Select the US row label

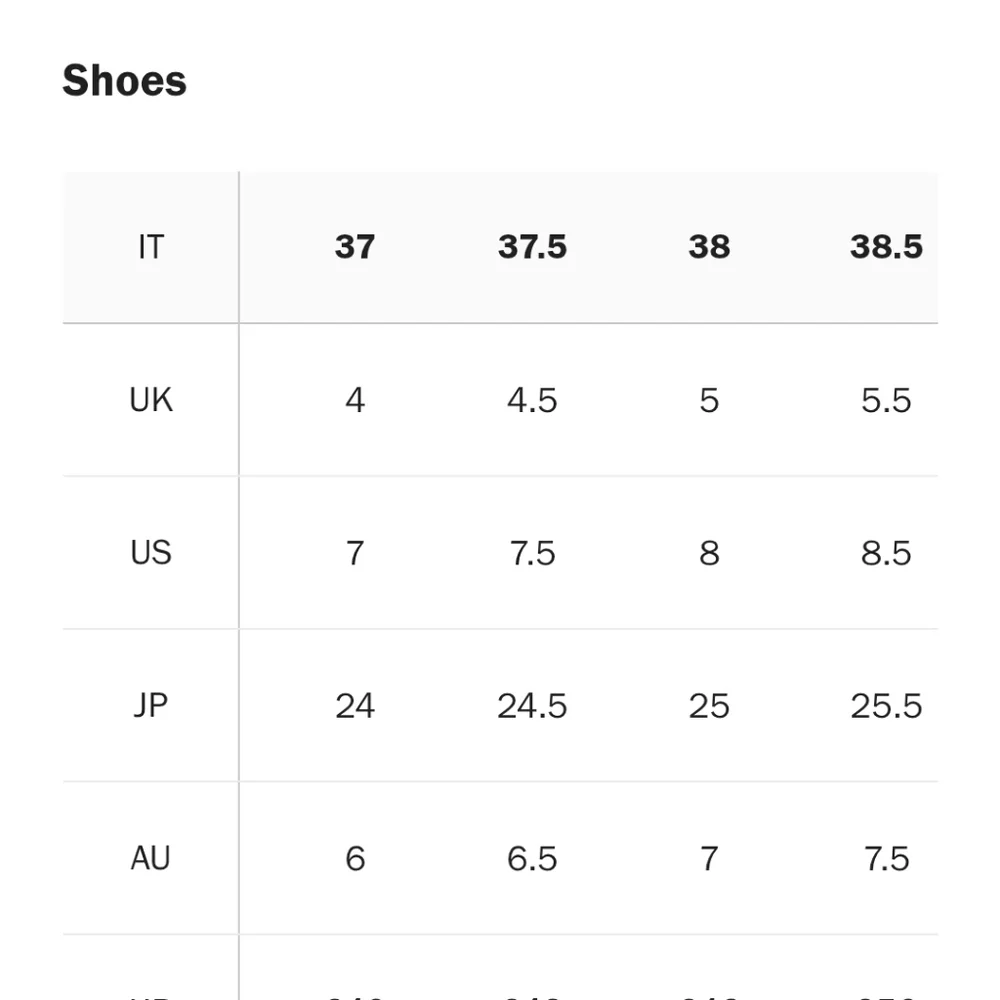(151, 552)
